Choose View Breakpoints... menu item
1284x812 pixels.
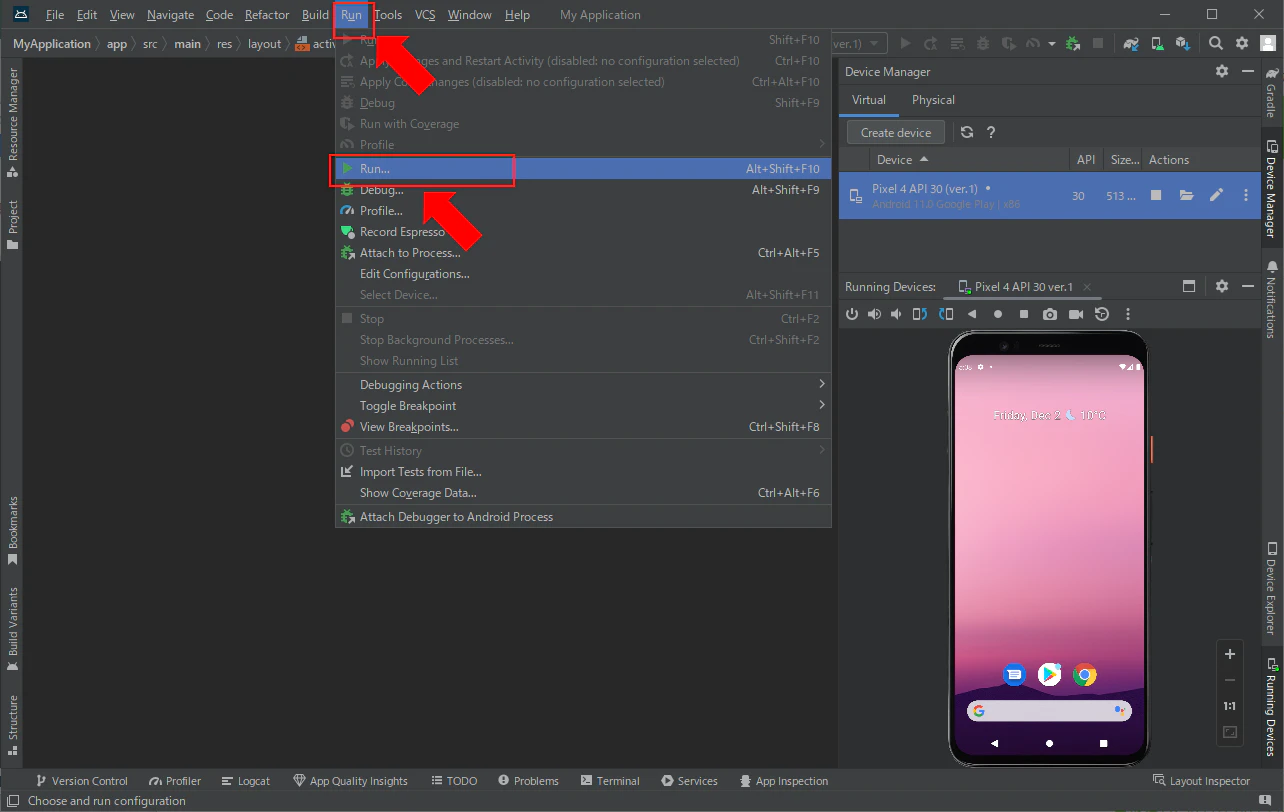(x=583, y=427)
